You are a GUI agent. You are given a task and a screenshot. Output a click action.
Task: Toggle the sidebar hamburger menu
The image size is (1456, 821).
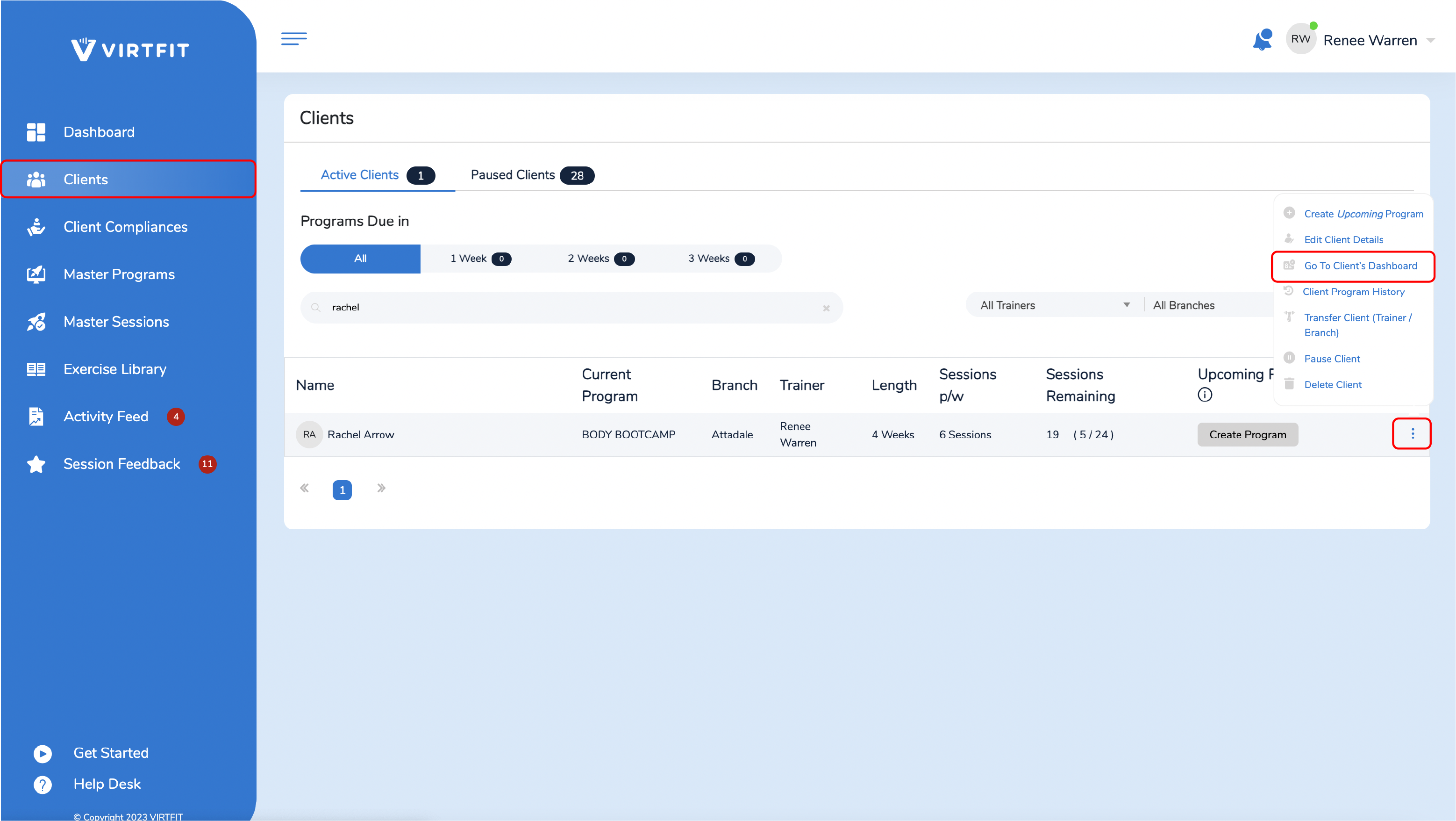[294, 38]
